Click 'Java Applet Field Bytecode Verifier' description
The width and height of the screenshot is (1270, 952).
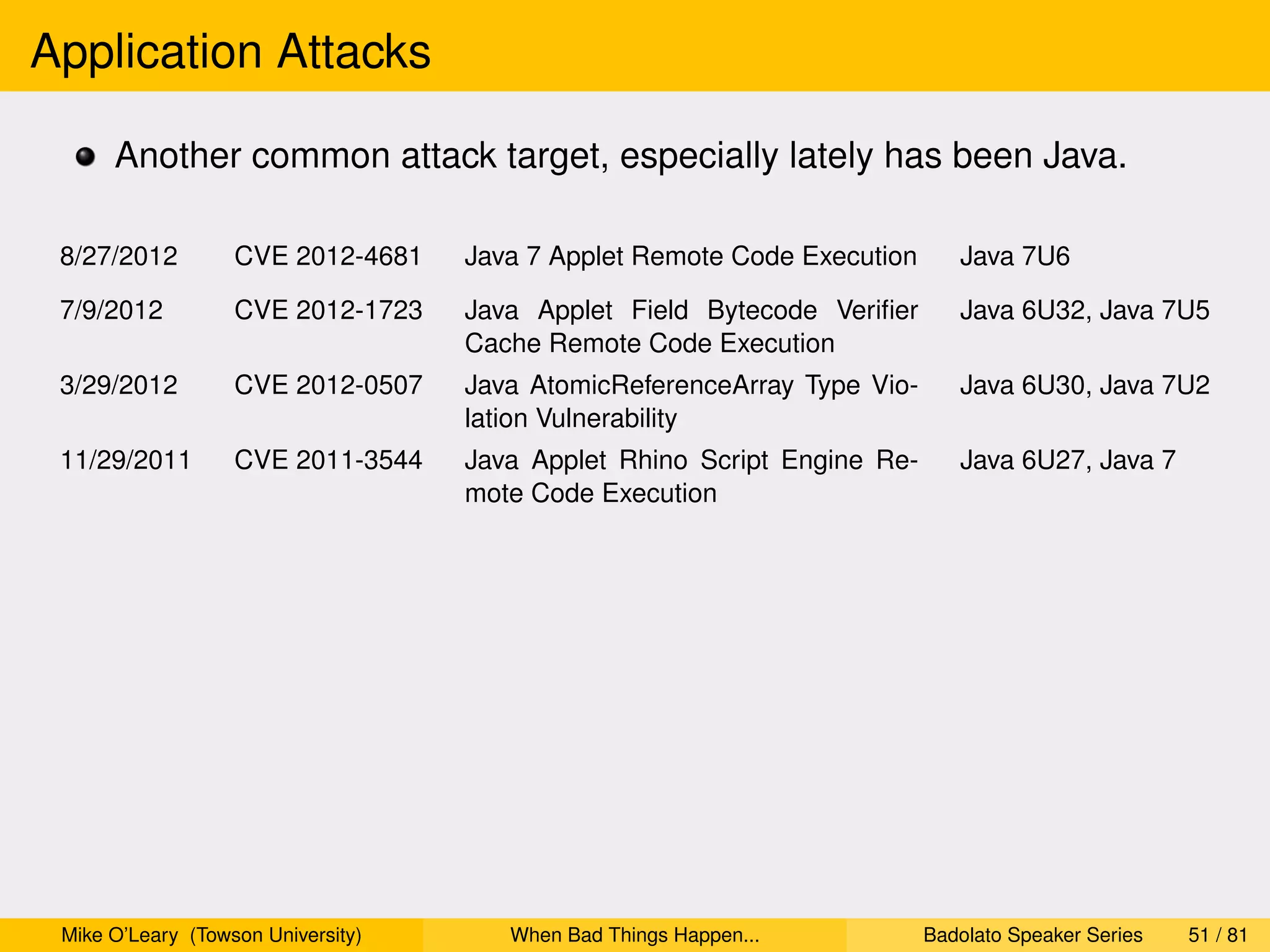click(x=691, y=327)
